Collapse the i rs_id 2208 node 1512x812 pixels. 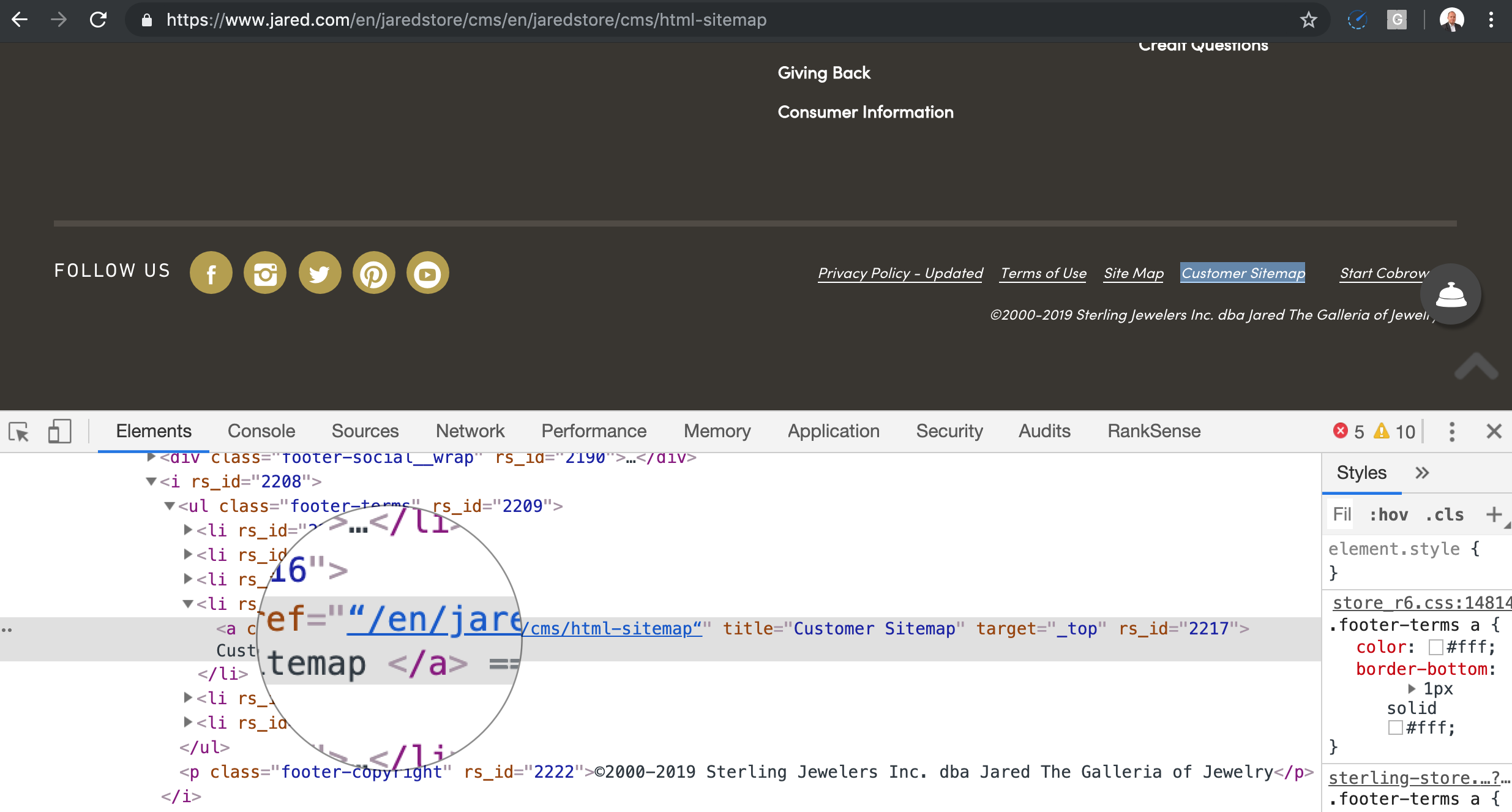click(151, 482)
